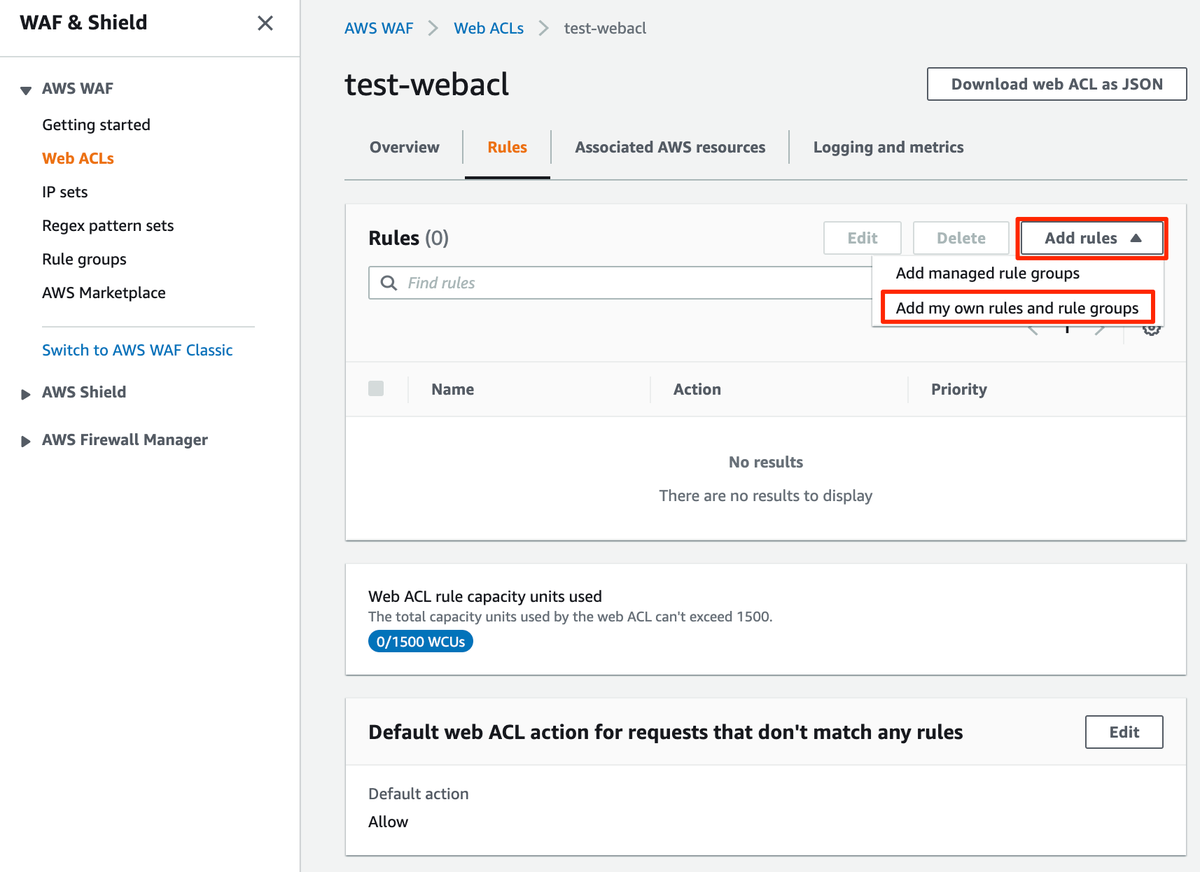Viewport: 1200px width, 872px height.
Task: Switch to the Overview tab
Action: [404, 147]
